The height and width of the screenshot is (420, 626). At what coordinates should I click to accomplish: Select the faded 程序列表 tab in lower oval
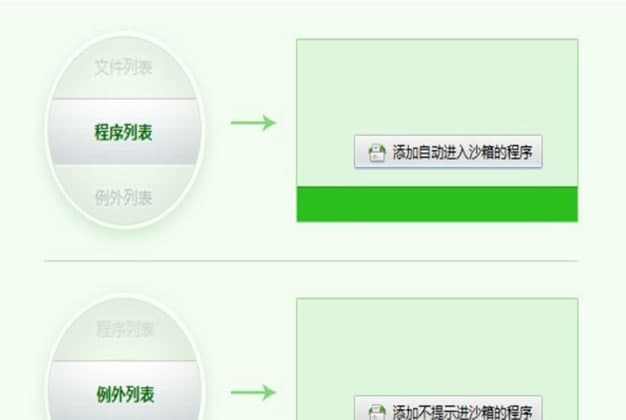(125, 329)
